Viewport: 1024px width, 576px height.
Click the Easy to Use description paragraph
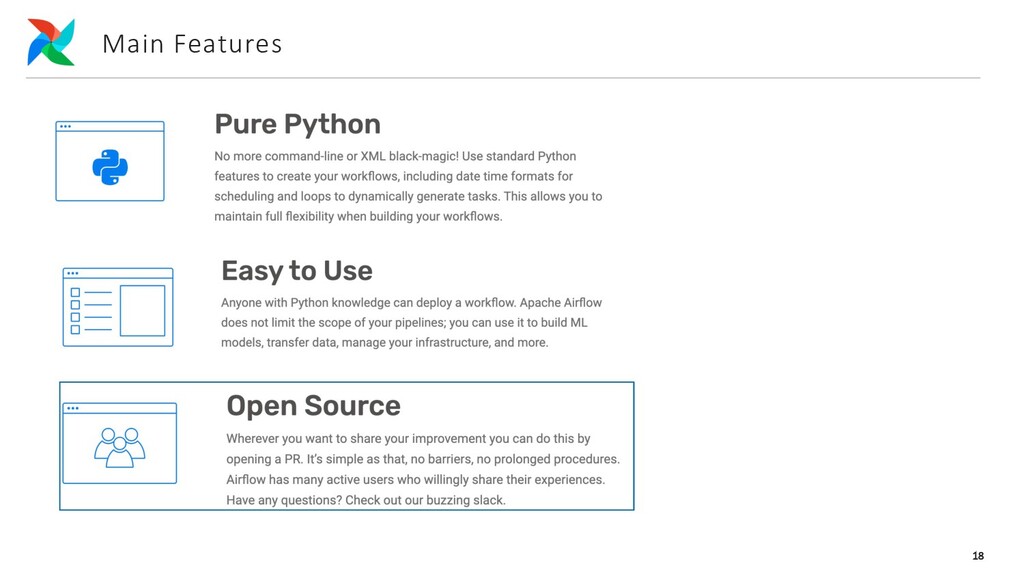[x=411, y=323]
